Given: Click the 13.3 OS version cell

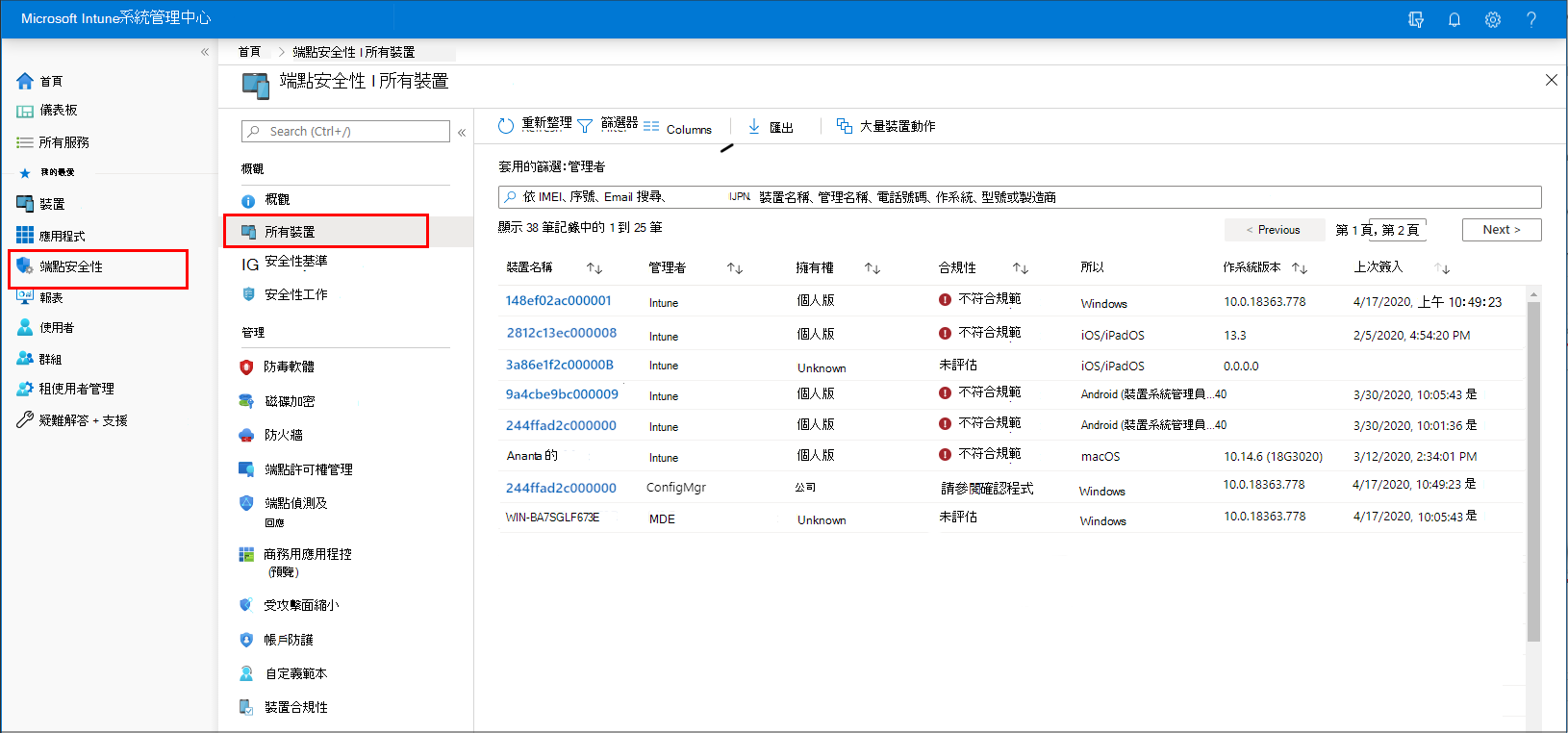Looking at the screenshot, I should pos(1235,336).
